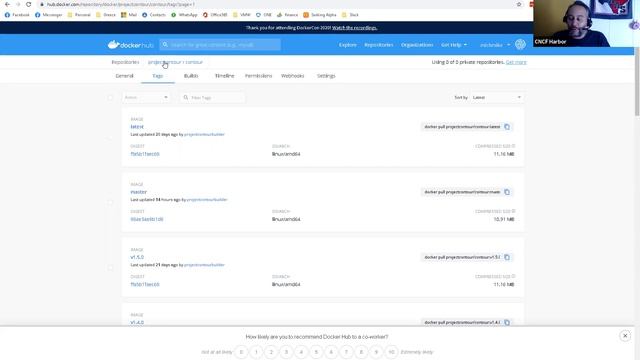Open the Greece bookmarks folder
Viewport: 640px width, 360px height.
(x=106, y=15)
